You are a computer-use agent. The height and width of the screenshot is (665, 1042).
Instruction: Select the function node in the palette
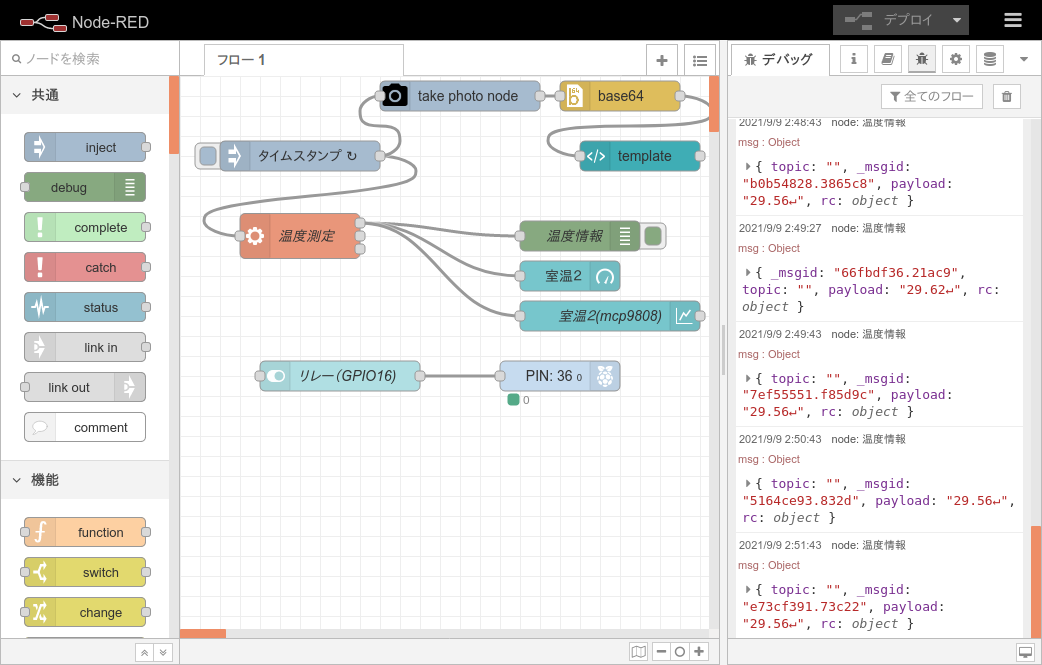click(x=85, y=532)
